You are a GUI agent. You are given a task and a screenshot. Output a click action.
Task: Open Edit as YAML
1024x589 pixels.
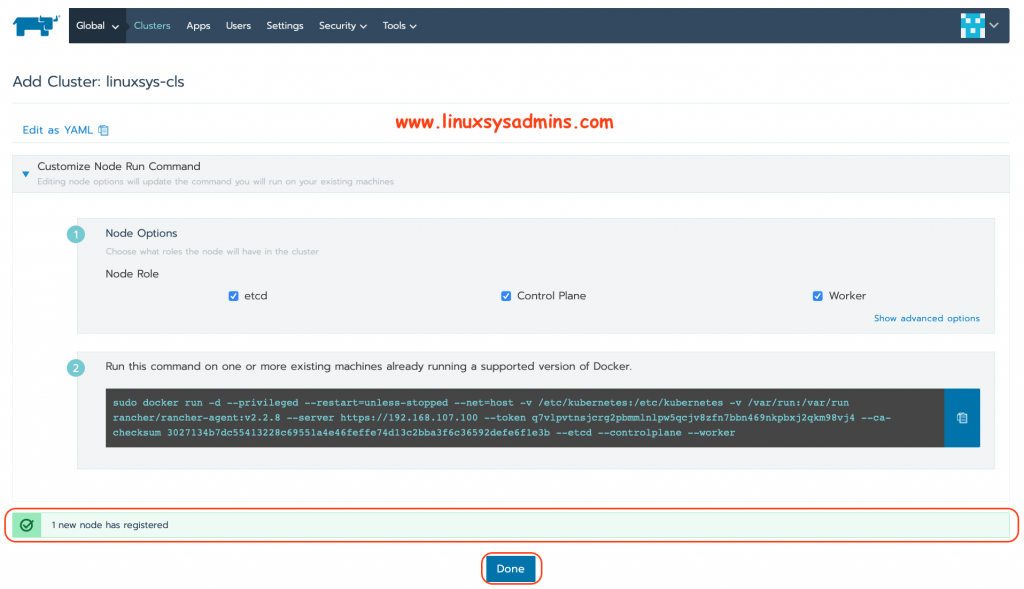[x=57, y=130]
